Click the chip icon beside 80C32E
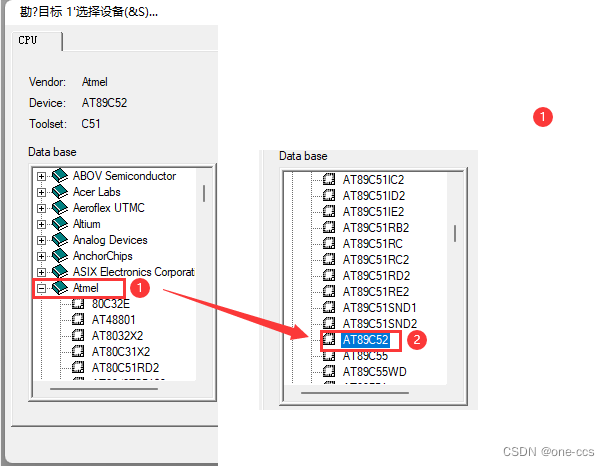The width and height of the screenshot is (610, 466). (x=78, y=303)
